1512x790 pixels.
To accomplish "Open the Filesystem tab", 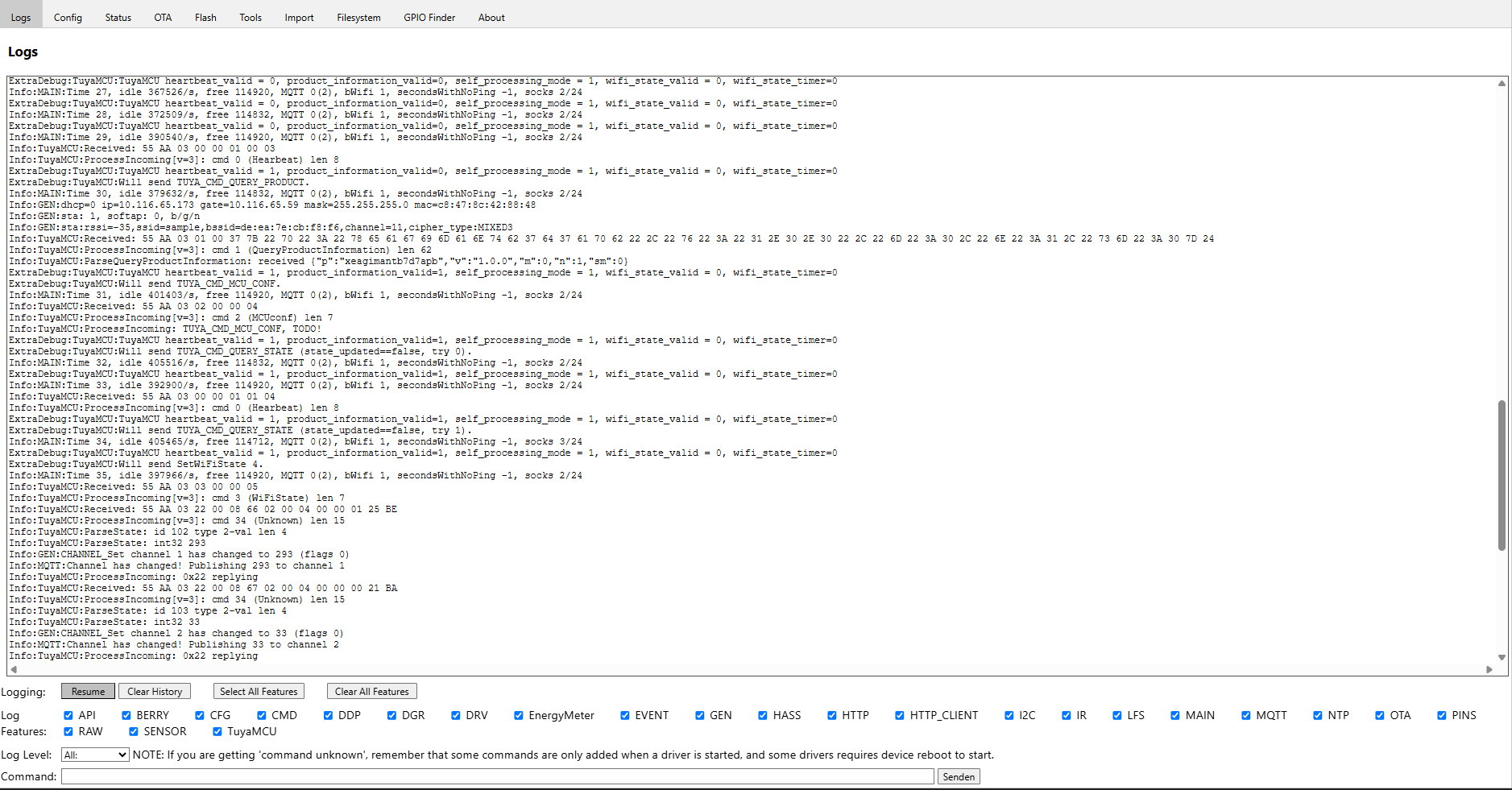I will point(358,17).
